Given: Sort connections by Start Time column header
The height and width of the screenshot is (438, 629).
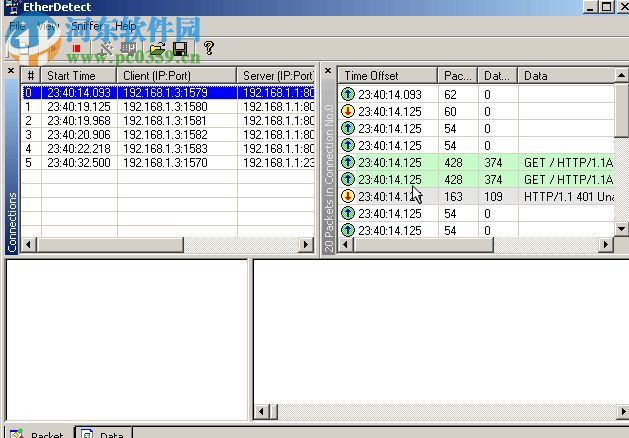Looking at the screenshot, I should [79, 75].
